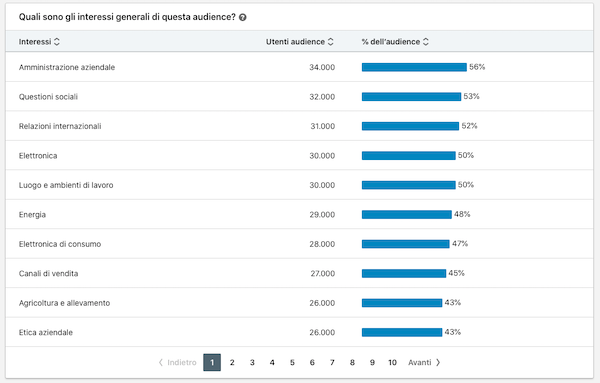Navigate to page 7
600x383 pixels.
coord(332,362)
